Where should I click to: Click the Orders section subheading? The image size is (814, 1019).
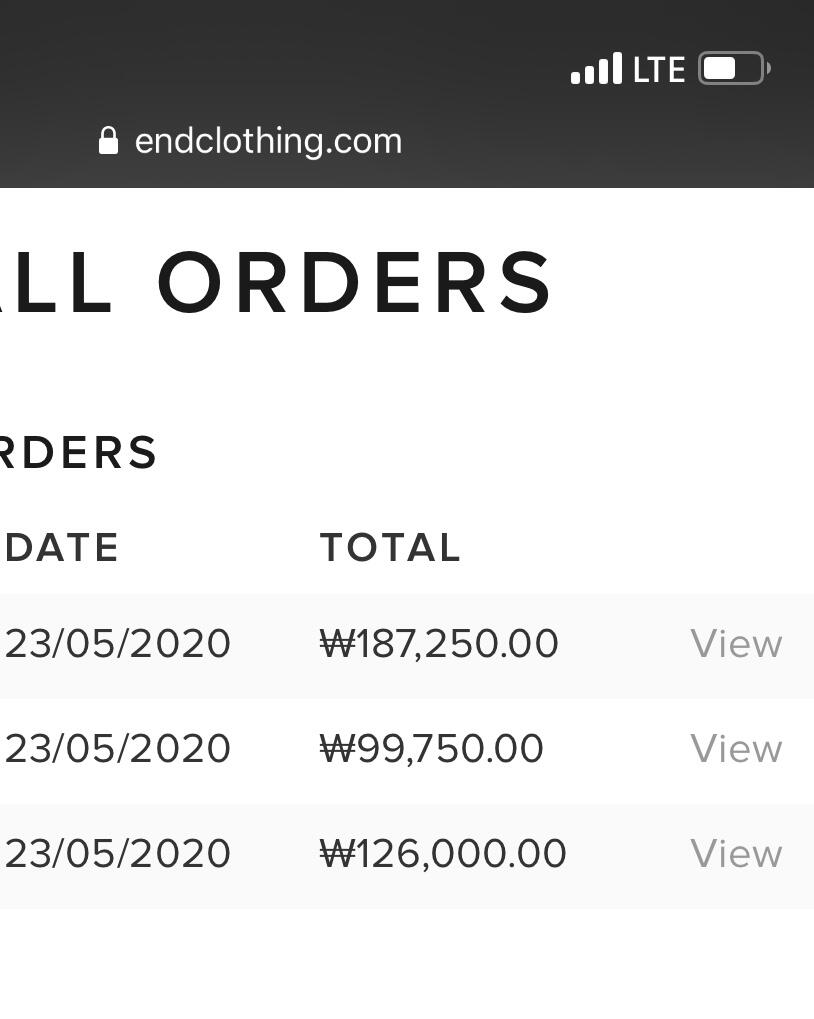tap(78, 453)
